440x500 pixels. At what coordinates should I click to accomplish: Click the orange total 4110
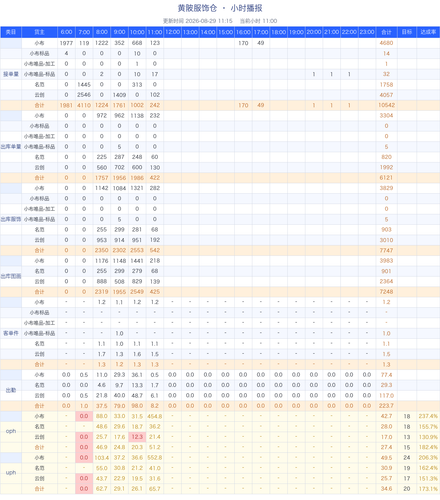click(84, 105)
